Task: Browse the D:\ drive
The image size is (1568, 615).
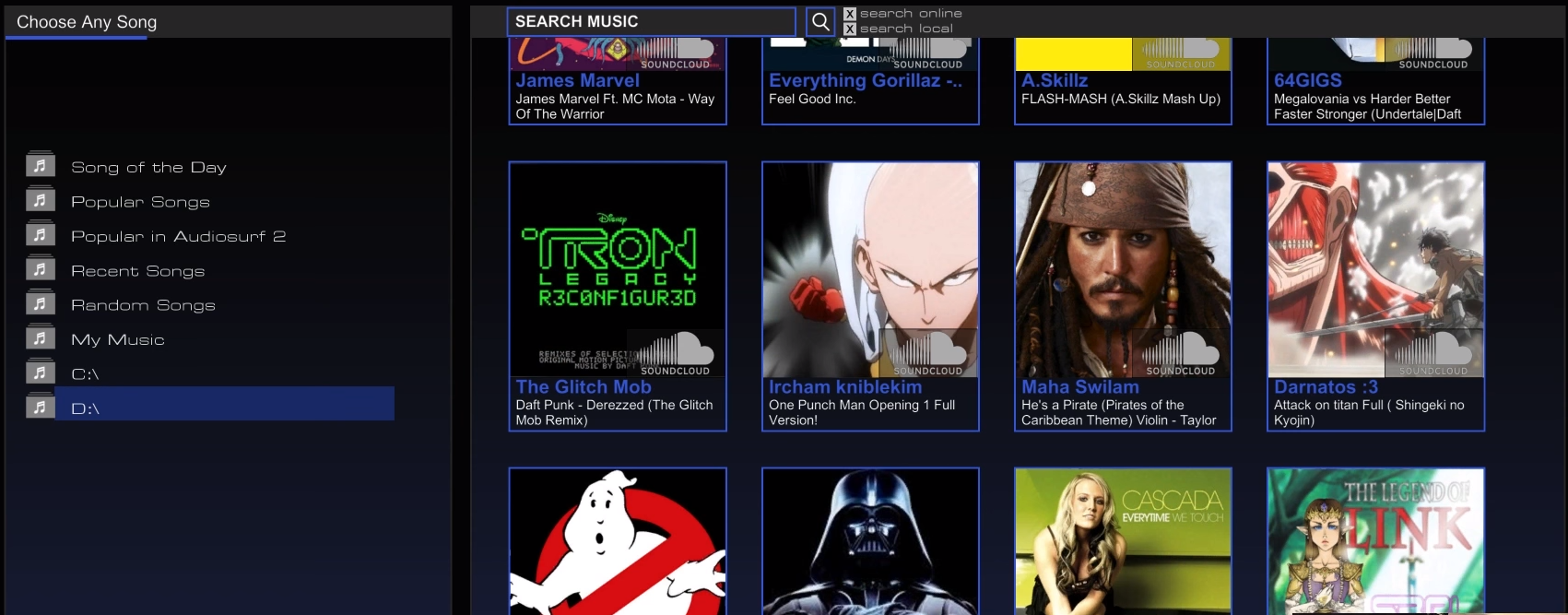Action: pos(225,404)
